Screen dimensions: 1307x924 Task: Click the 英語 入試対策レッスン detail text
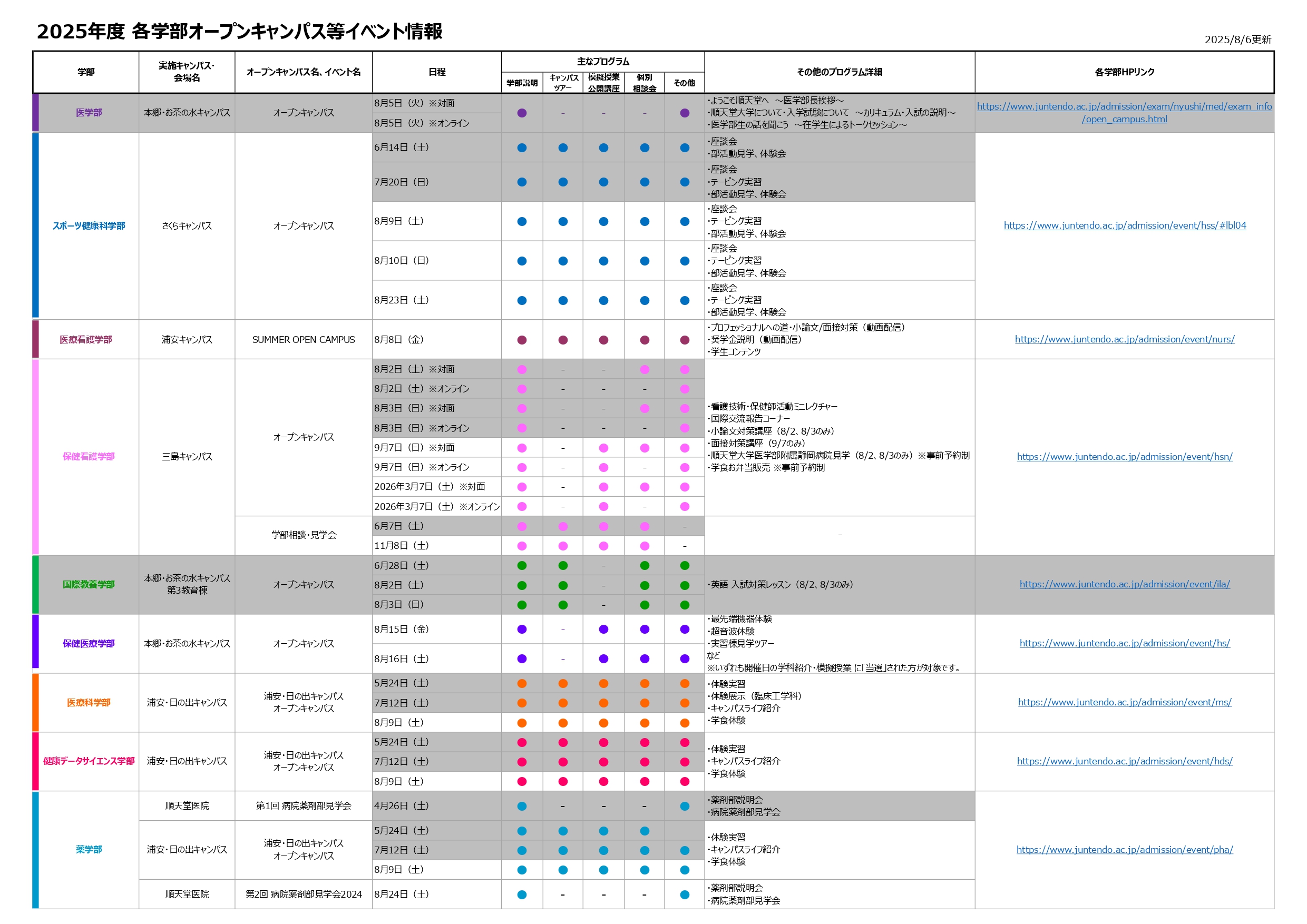pyautogui.click(x=781, y=584)
